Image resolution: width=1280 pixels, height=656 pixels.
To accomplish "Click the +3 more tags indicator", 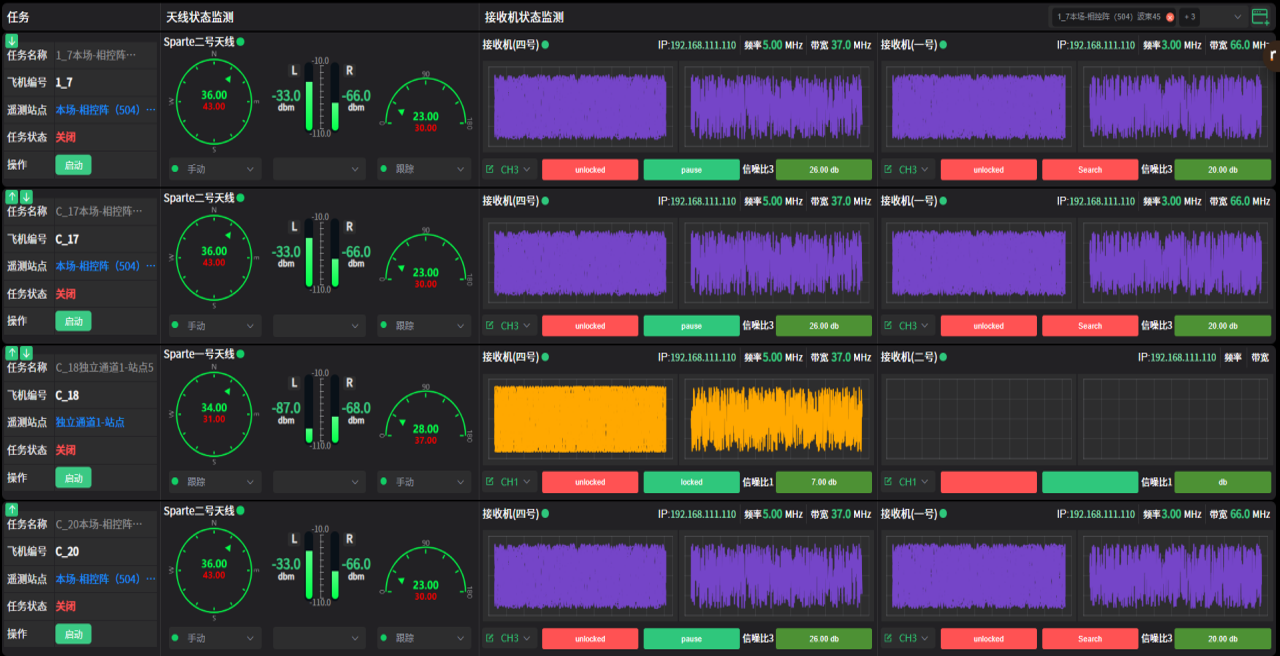I will [1189, 17].
